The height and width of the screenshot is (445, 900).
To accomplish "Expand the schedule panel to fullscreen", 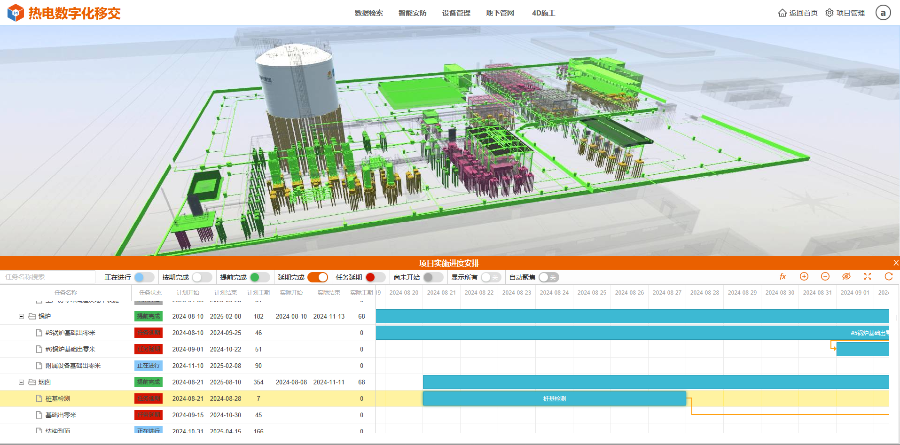I will [866, 276].
